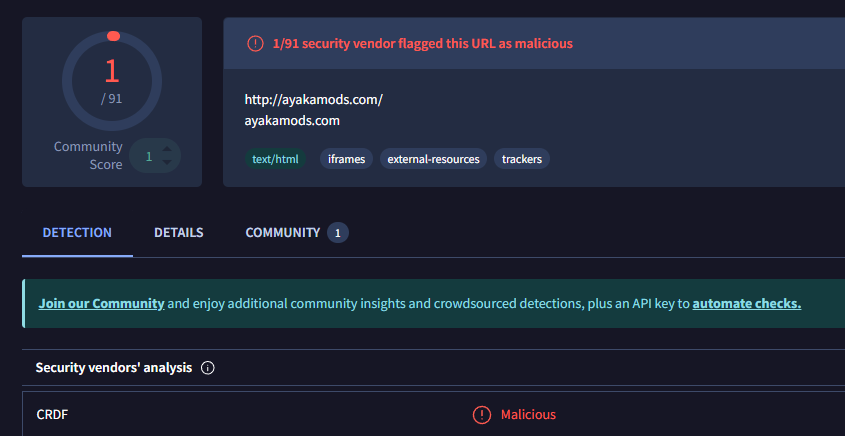
Task: Click the warning icon next to Malicious
Action: tap(482, 415)
